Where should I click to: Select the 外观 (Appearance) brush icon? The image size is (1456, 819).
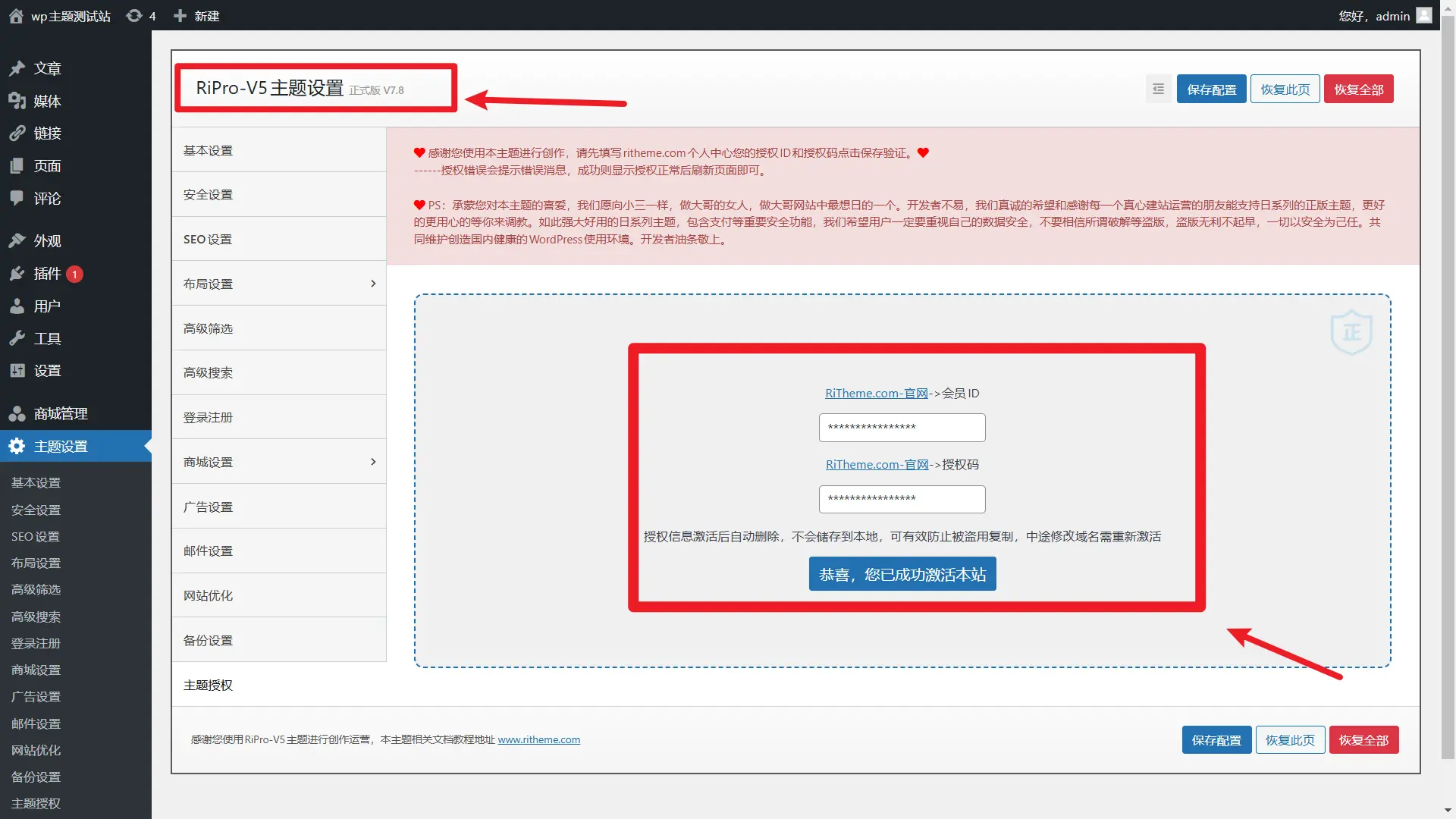(x=17, y=240)
